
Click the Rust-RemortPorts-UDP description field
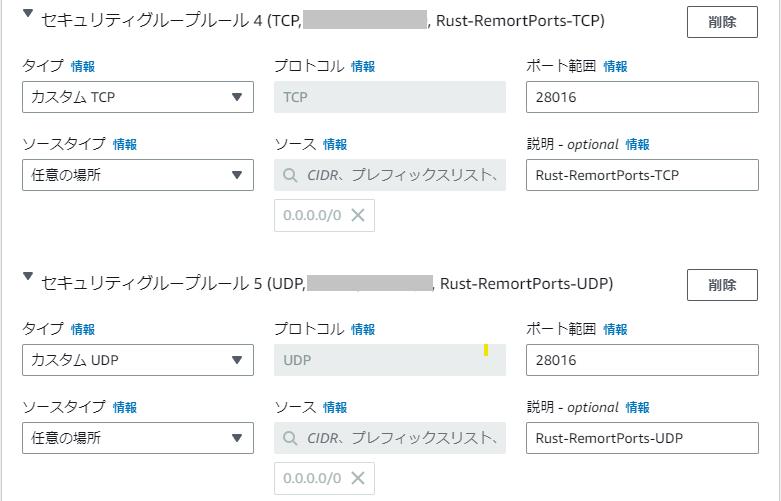point(642,437)
